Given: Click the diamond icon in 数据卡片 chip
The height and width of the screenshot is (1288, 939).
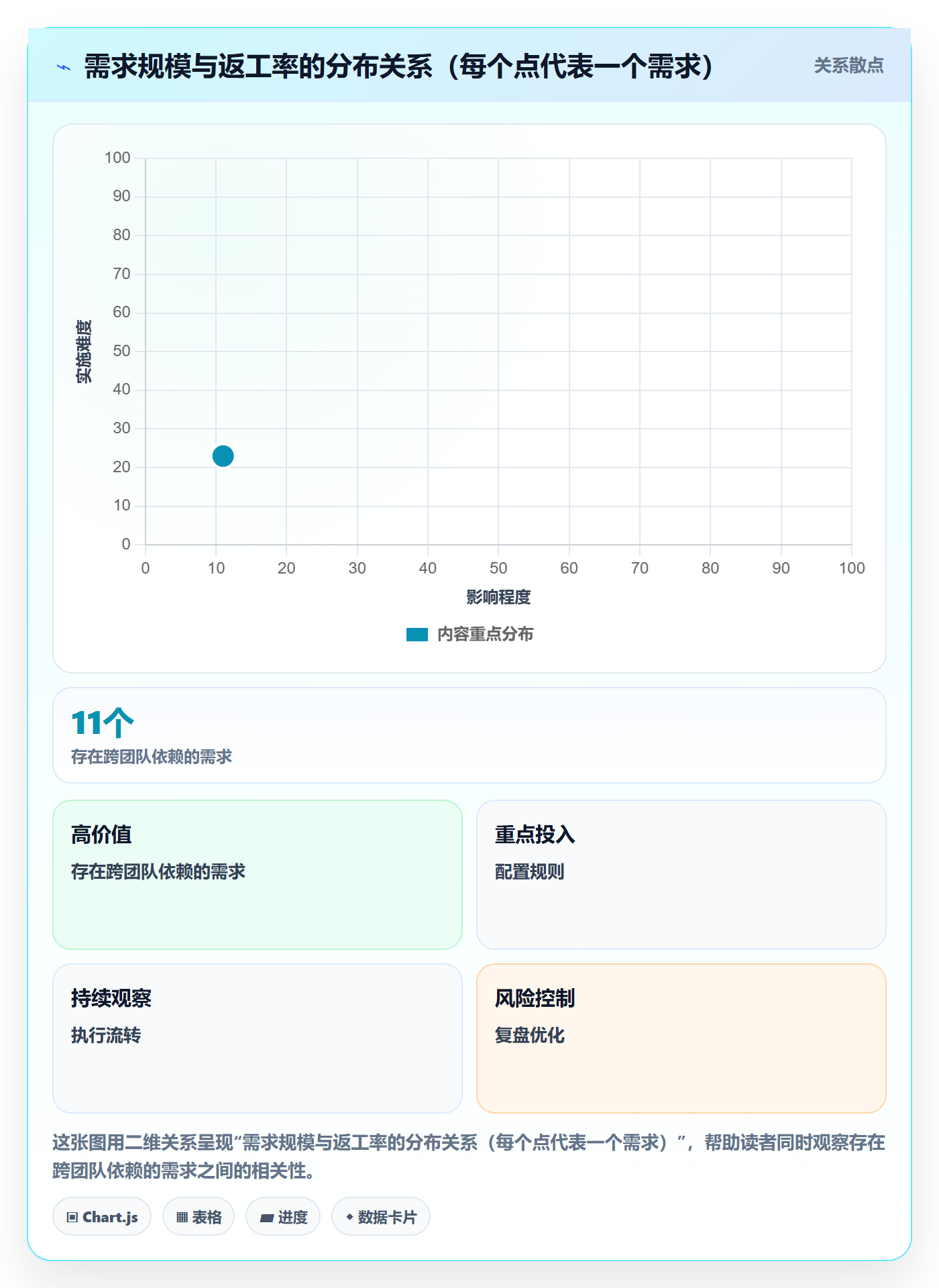Looking at the screenshot, I should 349,1217.
